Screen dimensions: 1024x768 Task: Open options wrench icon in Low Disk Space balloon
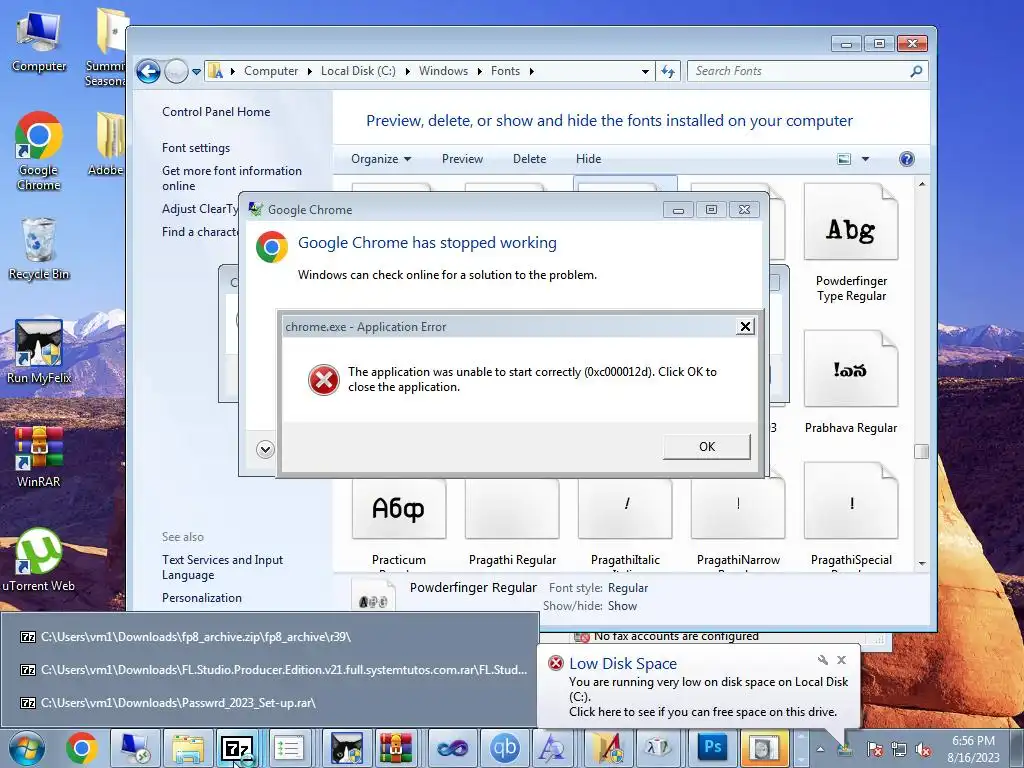point(822,660)
